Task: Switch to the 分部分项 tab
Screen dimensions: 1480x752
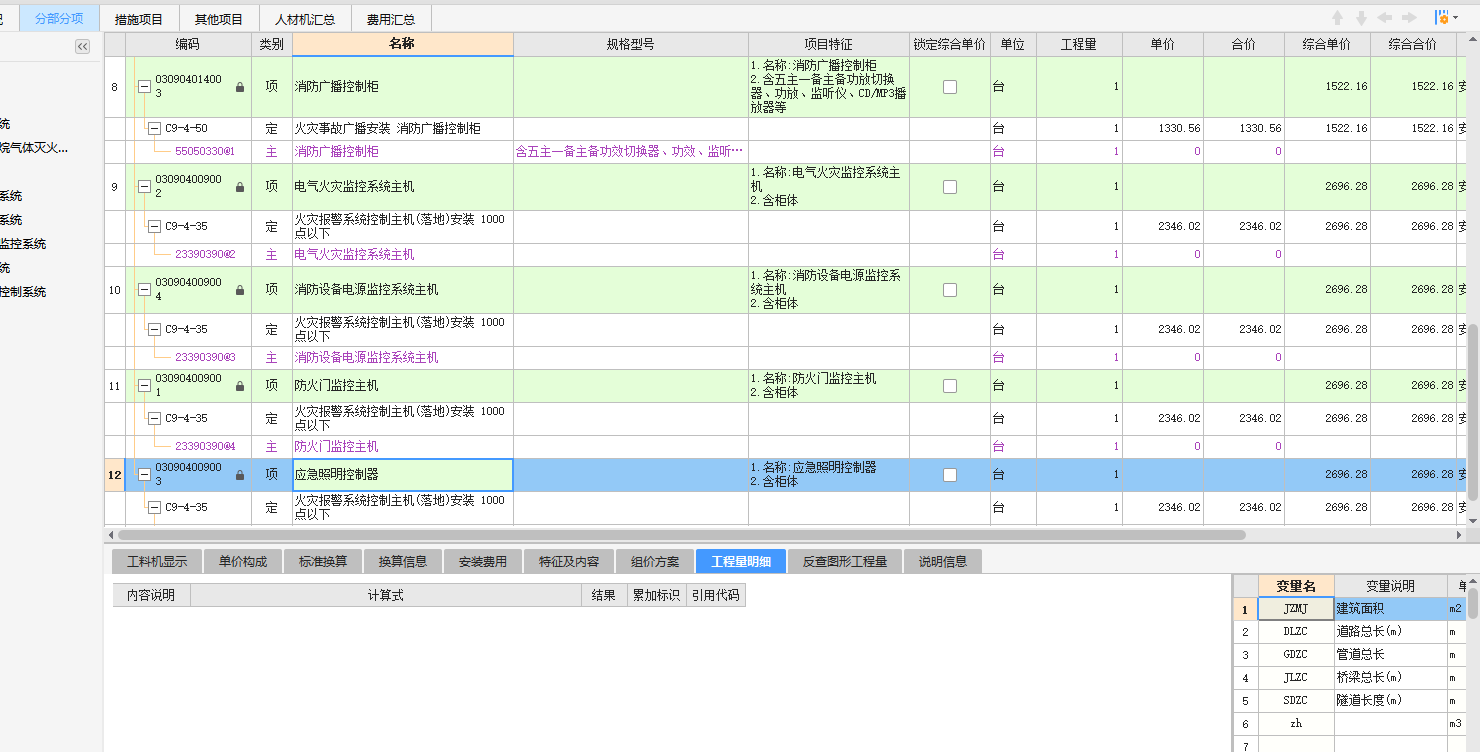Action: pos(59,18)
